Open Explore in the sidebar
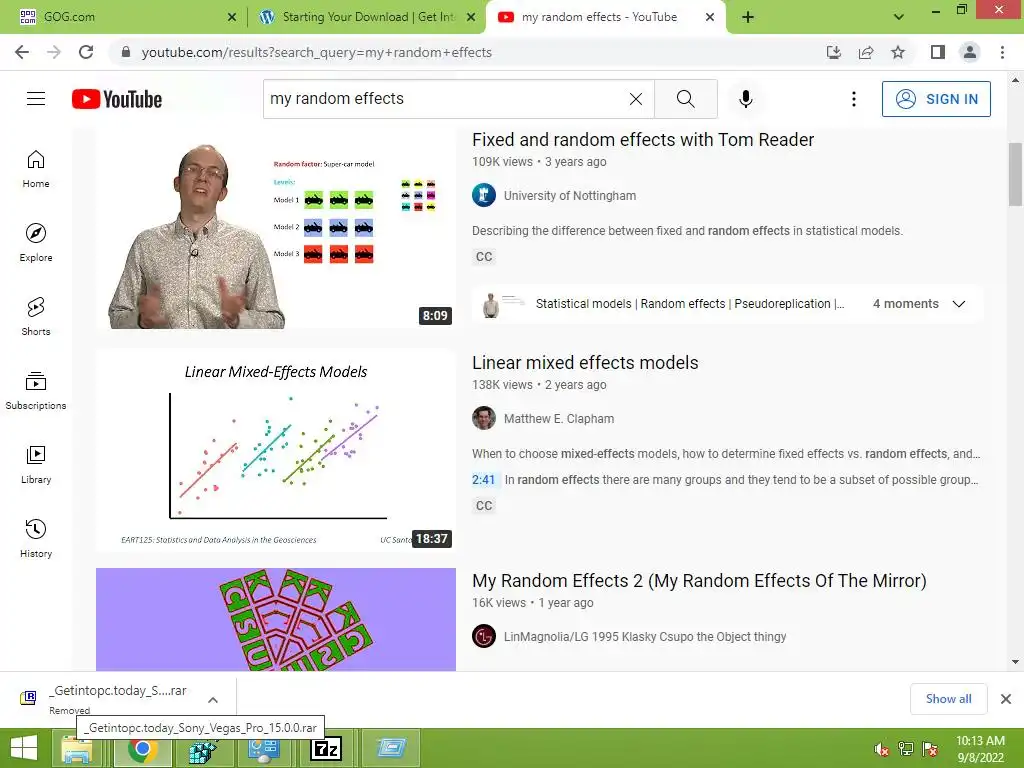 point(36,242)
